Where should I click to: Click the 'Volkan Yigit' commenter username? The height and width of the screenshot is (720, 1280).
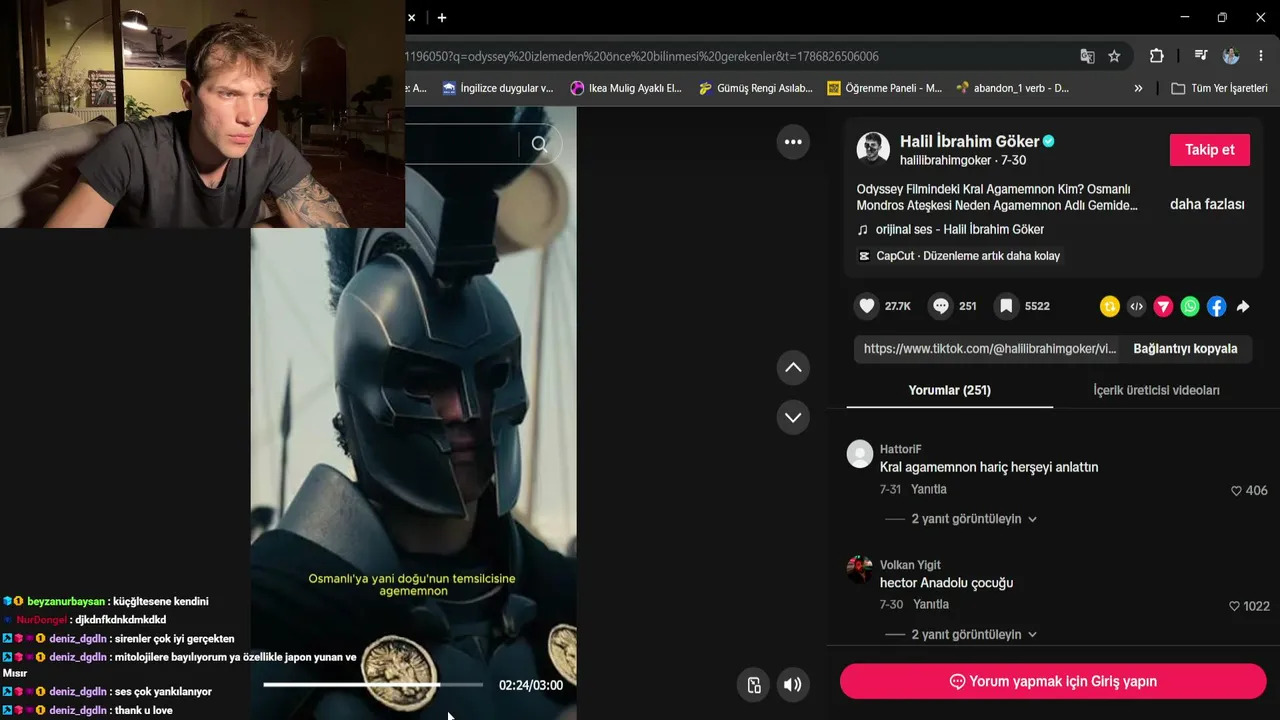tap(910, 564)
